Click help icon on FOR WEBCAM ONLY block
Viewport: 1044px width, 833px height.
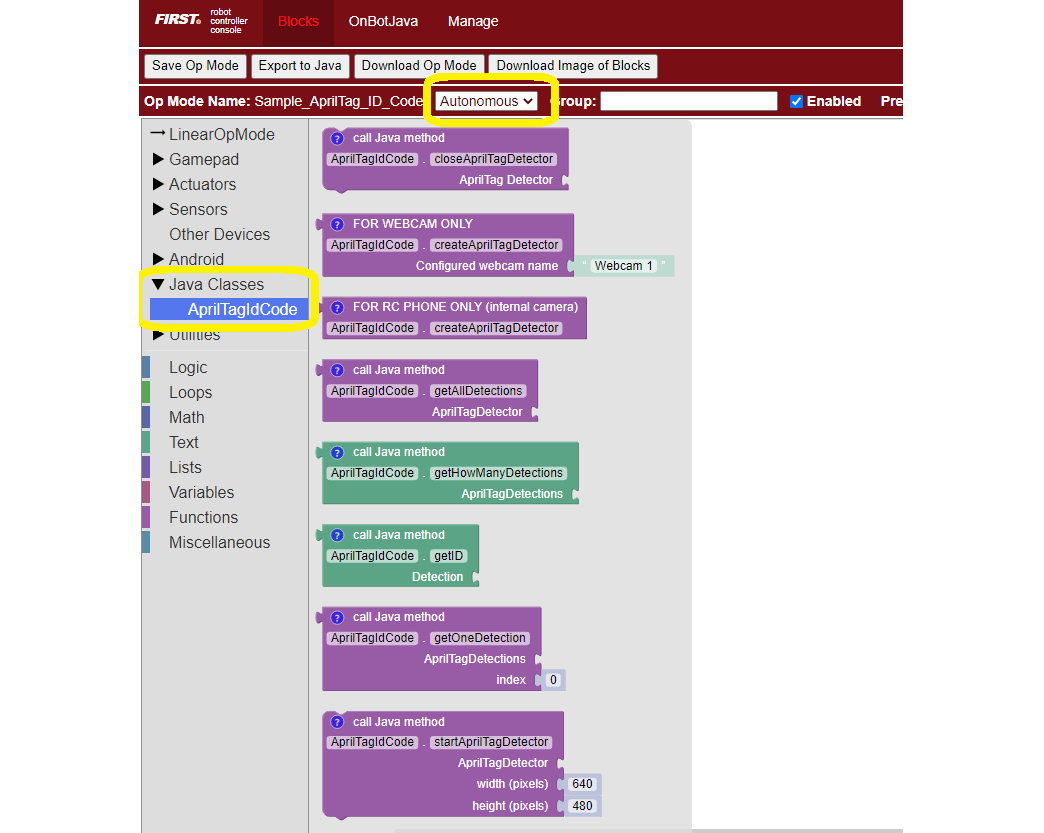pos(337,224)
